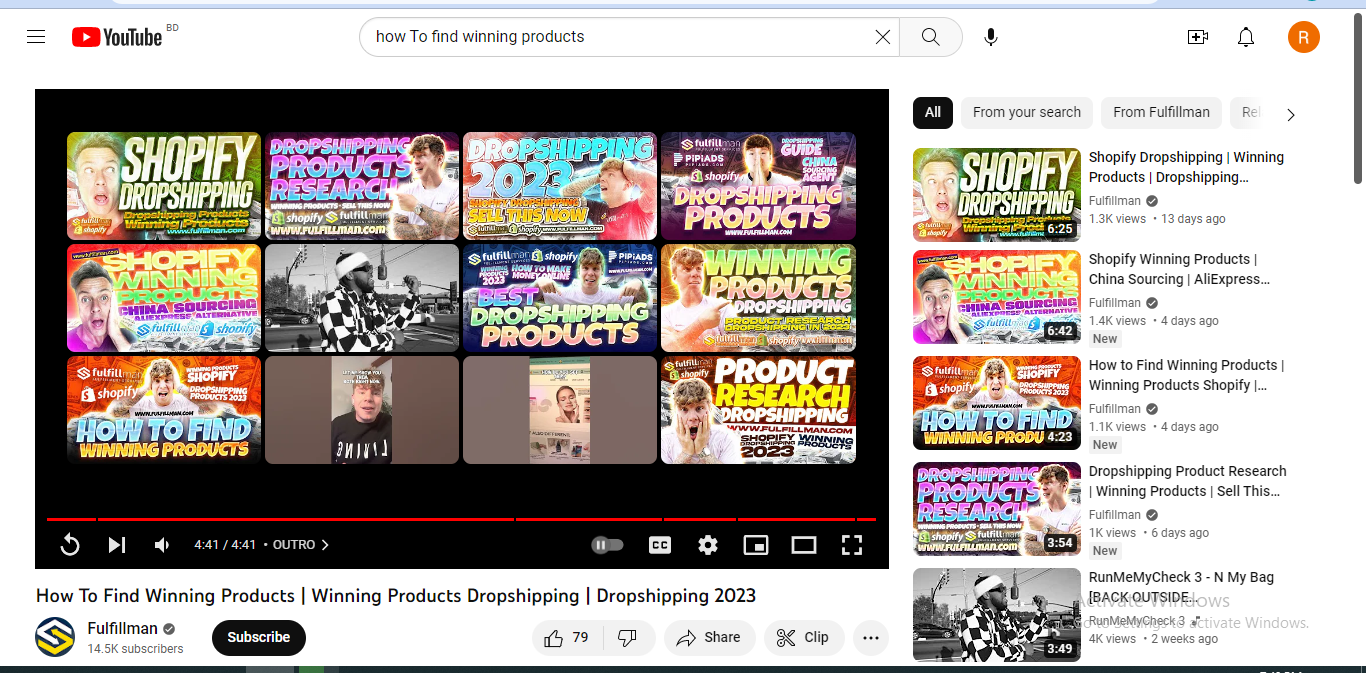Click the video title heading text
Image resolution: width=1366 pixels, height=673 pixels.
396,595
